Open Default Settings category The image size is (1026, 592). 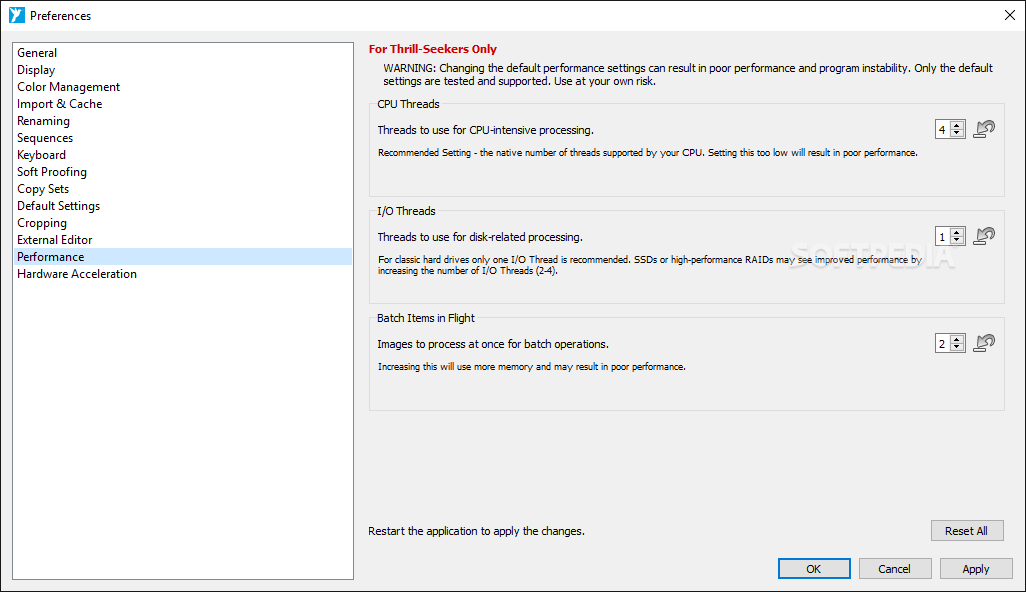(183, 206)
